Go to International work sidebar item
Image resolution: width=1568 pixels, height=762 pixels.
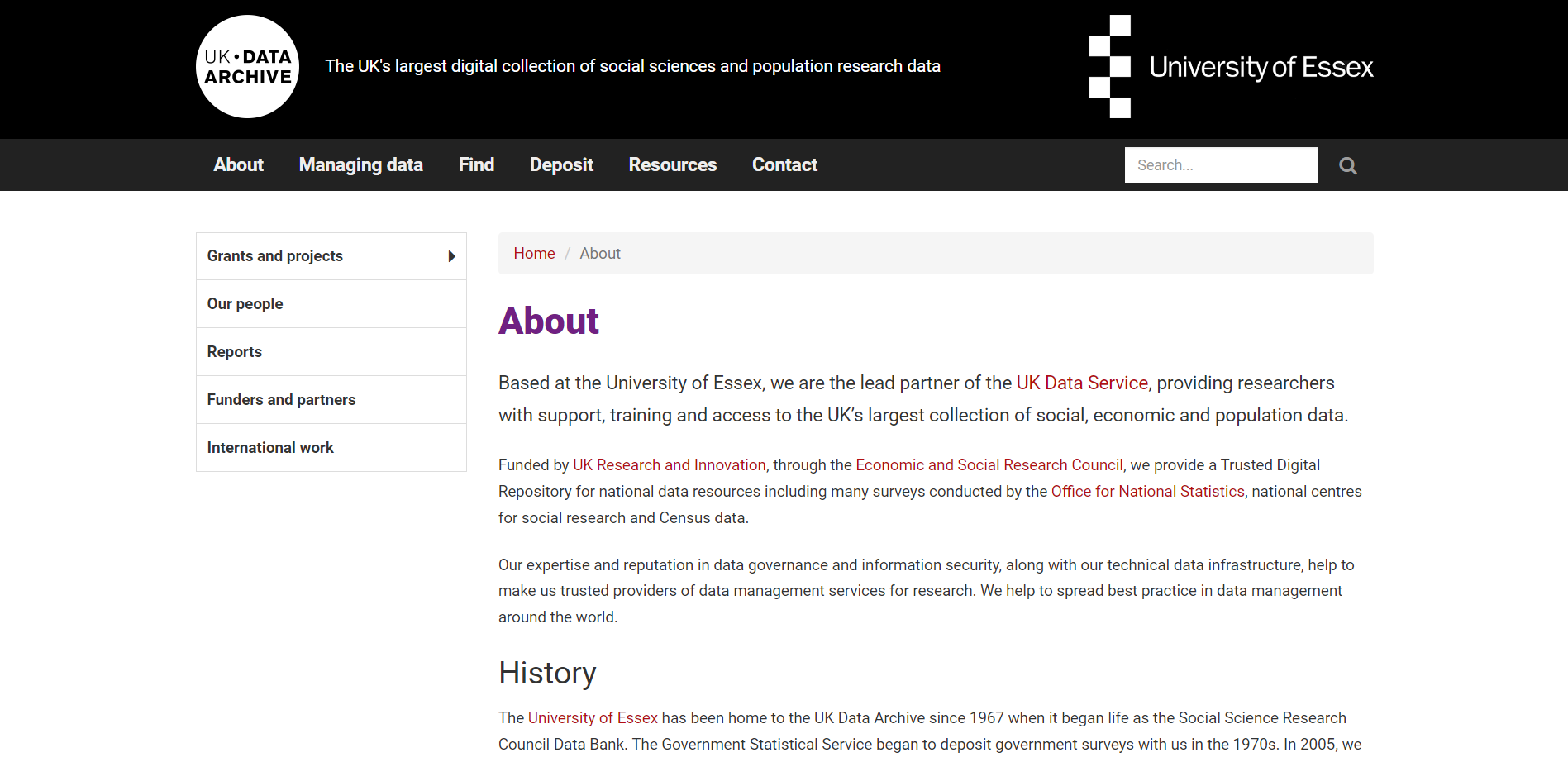[270, 448]
